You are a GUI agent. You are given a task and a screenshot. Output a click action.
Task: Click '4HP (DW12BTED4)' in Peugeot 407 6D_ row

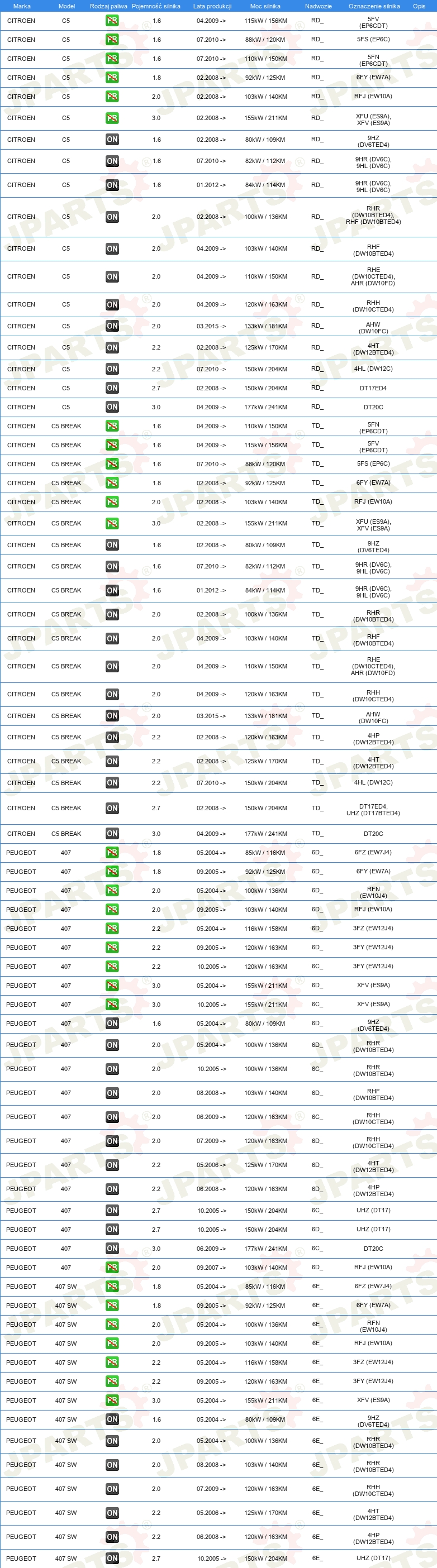click(373, 1190)
